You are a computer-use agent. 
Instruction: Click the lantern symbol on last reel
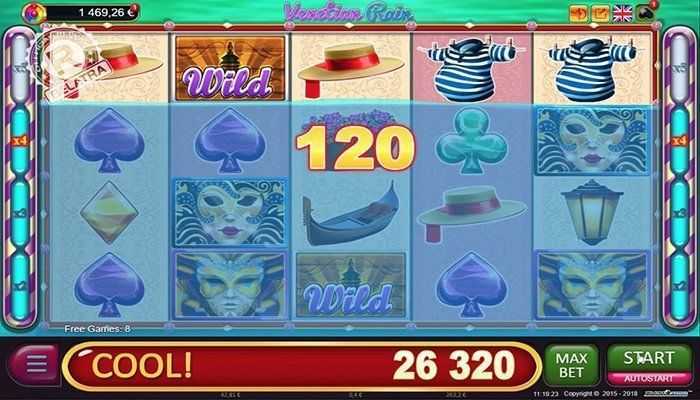point(592,212)
